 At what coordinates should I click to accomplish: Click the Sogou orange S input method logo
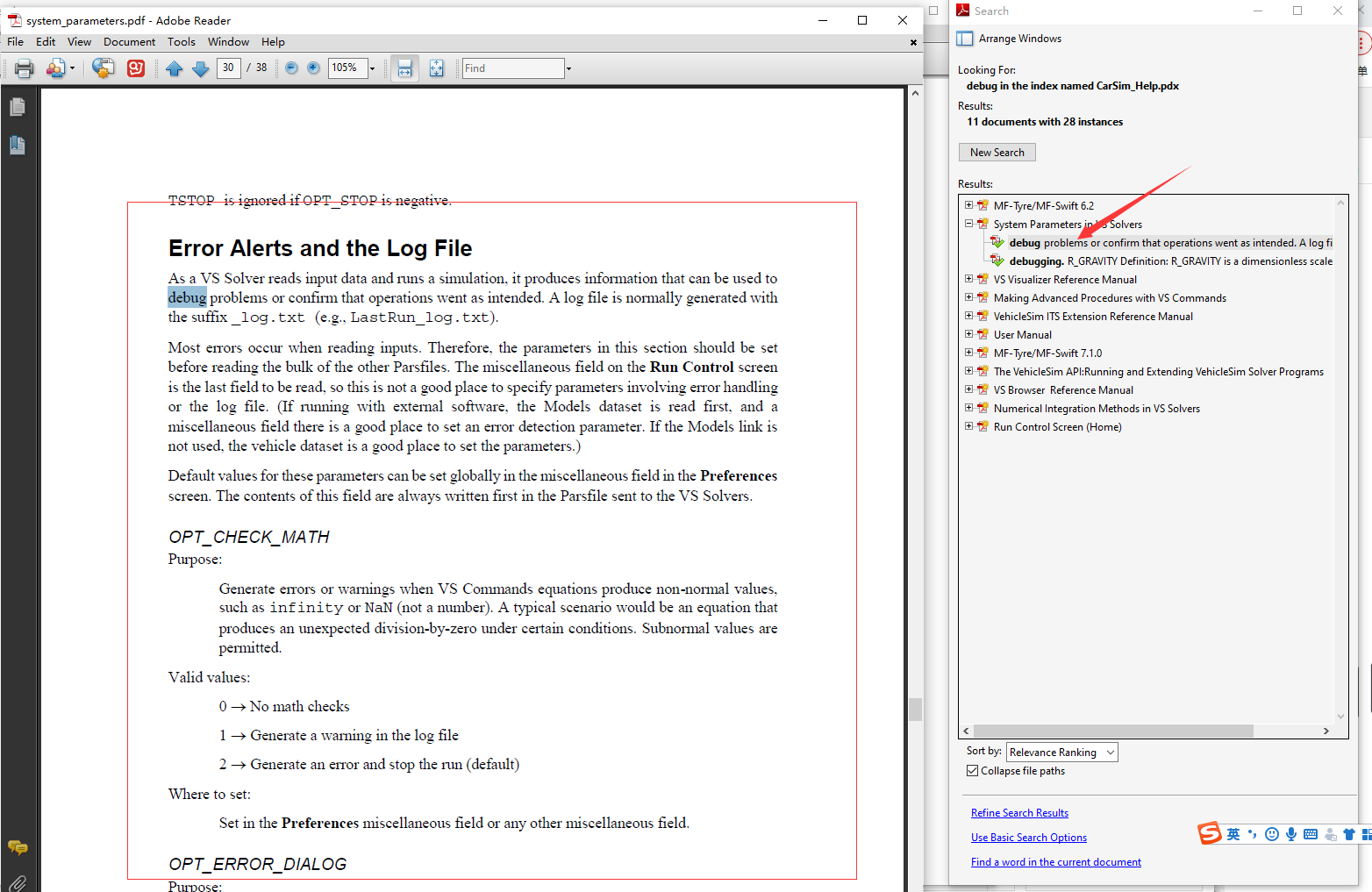(x=1211, y=833)
